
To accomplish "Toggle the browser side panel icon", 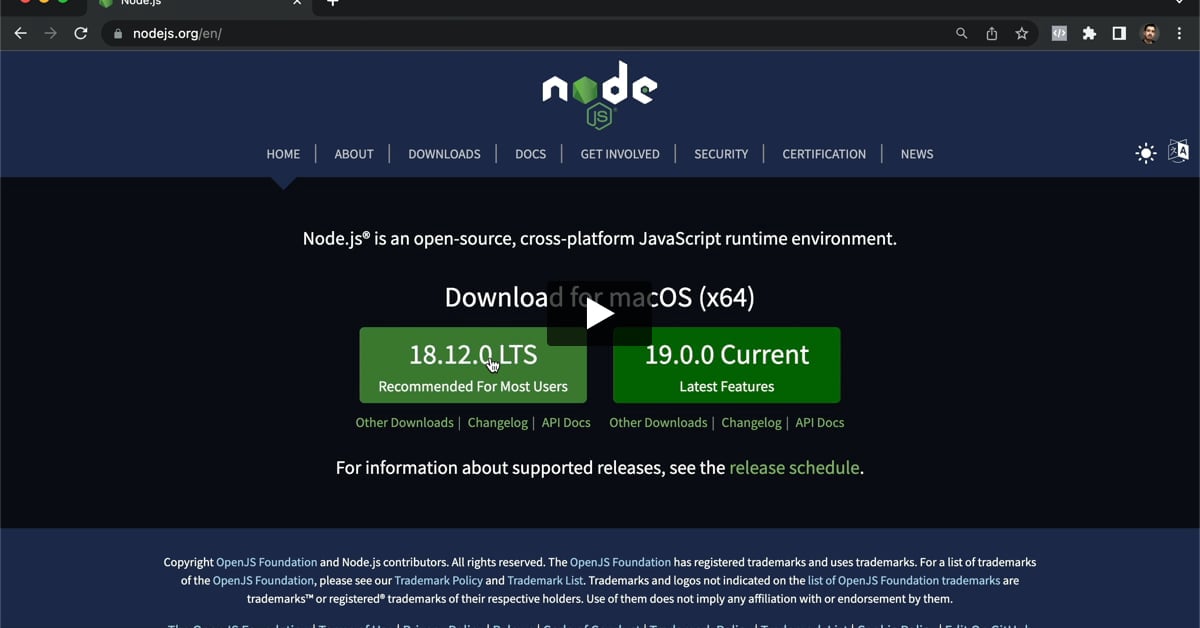I will [x=1119, y=33].
